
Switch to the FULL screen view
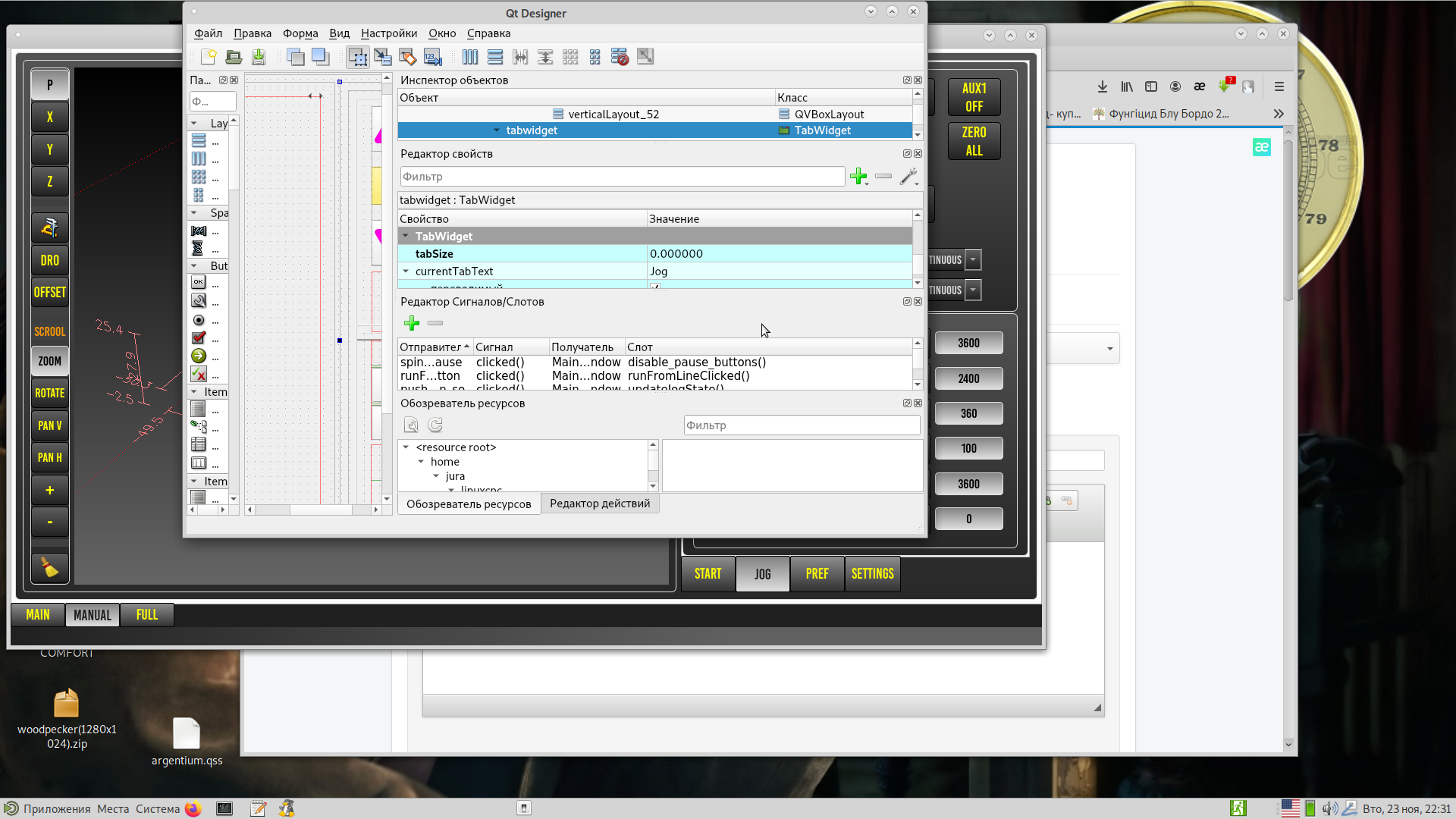147,615
